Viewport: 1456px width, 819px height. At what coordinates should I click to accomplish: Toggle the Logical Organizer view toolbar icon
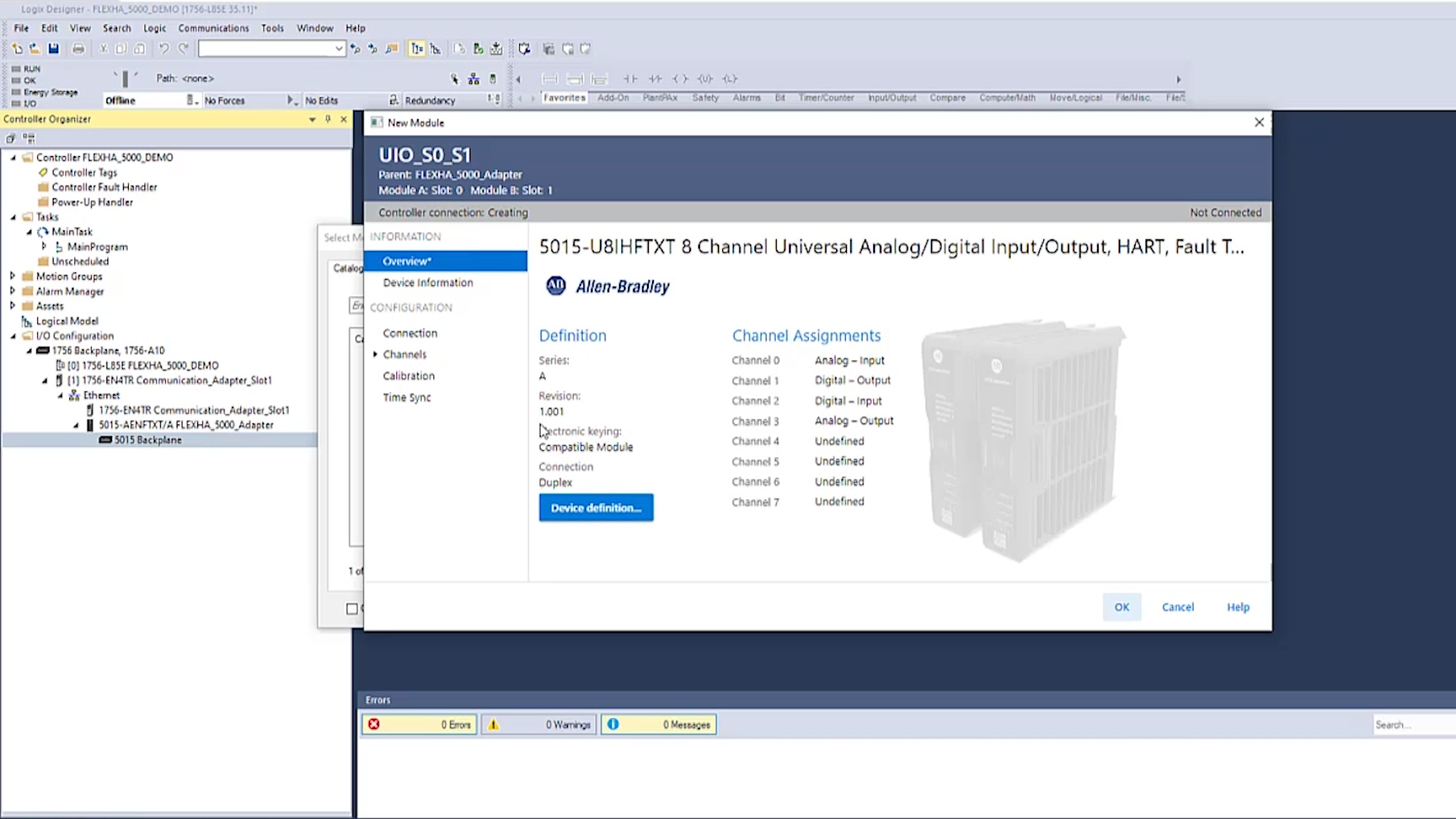click(435, 49)
